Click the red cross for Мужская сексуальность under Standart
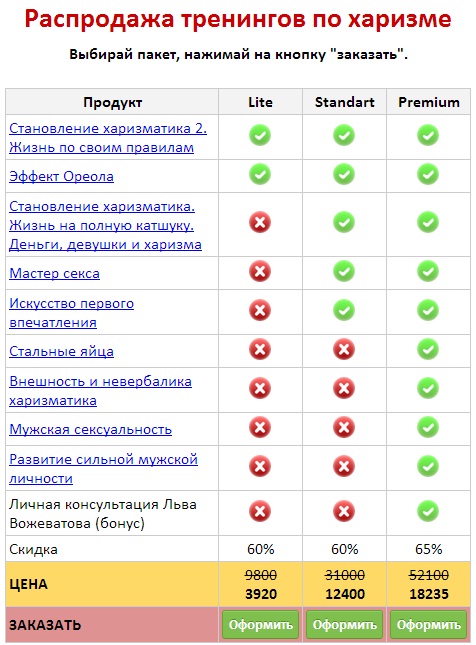Viewport: 476px width, 645px height. 344,427
